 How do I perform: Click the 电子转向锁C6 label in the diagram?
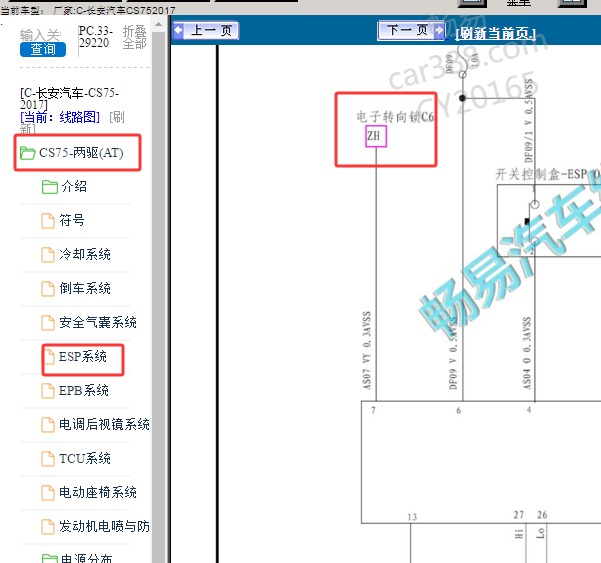pyautogui.click(x=395, y=117)
